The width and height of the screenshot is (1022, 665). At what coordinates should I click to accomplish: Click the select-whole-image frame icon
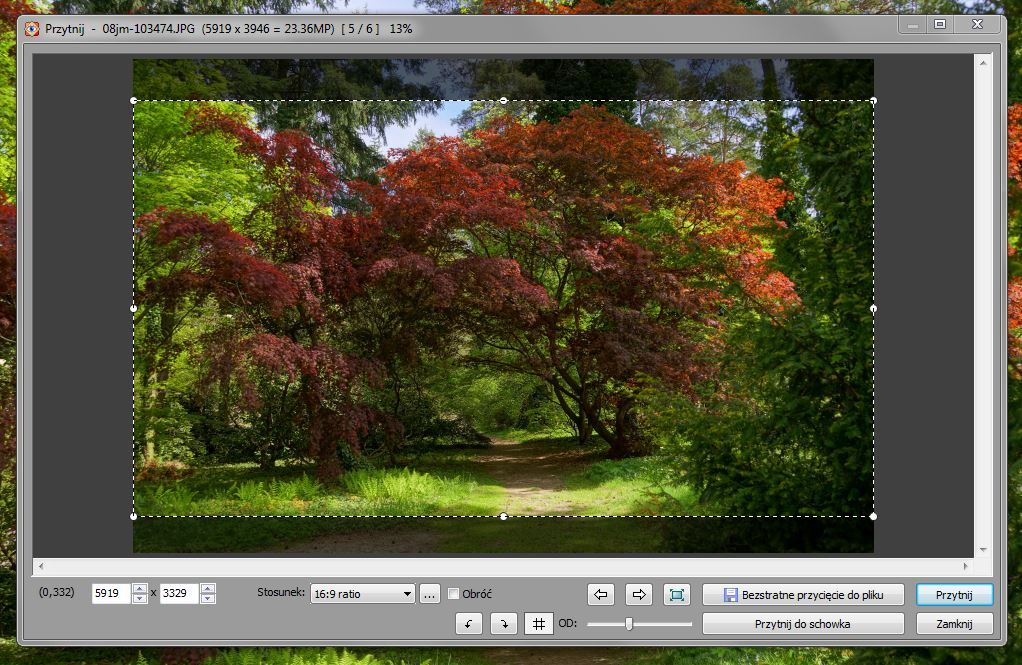click(x=677, y=594)
